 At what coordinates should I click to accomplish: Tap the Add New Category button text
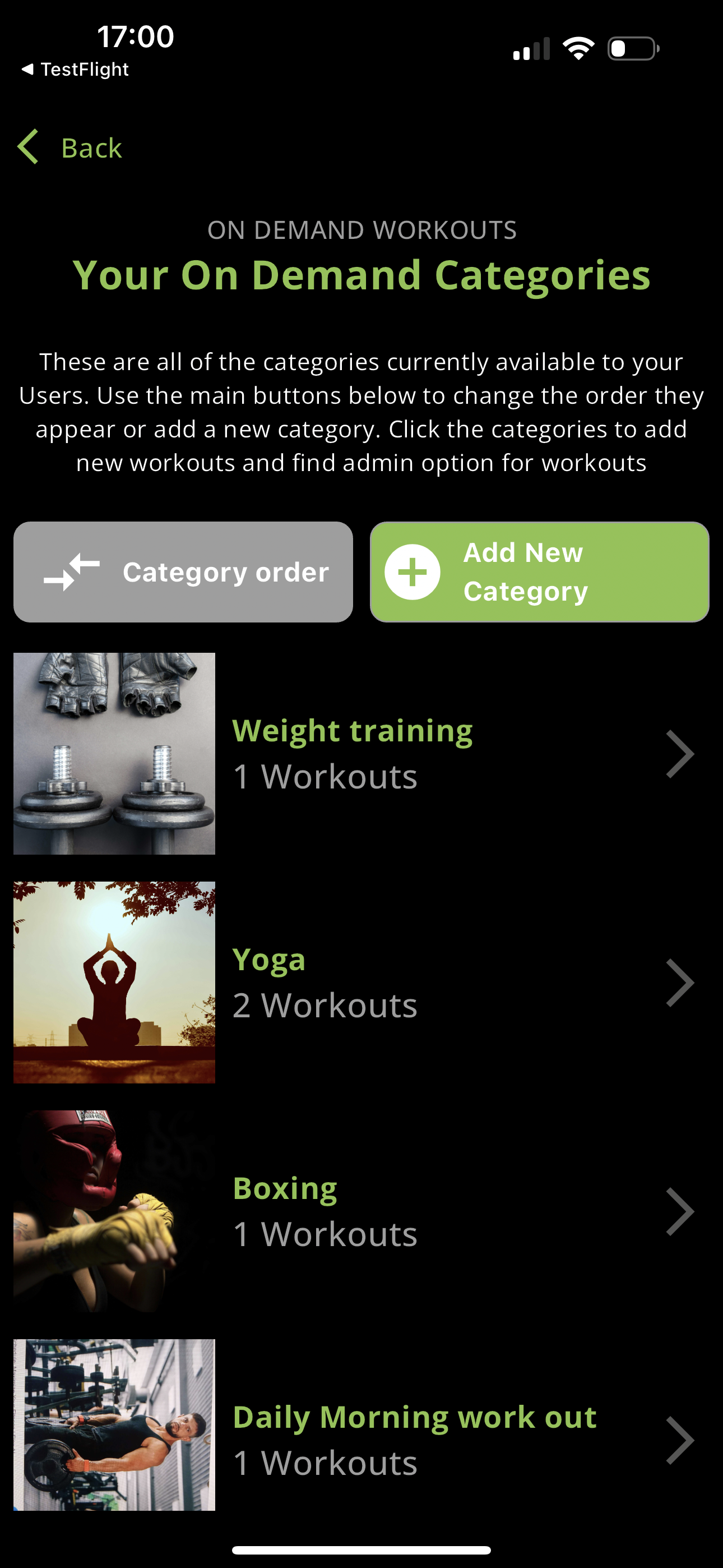526,572
